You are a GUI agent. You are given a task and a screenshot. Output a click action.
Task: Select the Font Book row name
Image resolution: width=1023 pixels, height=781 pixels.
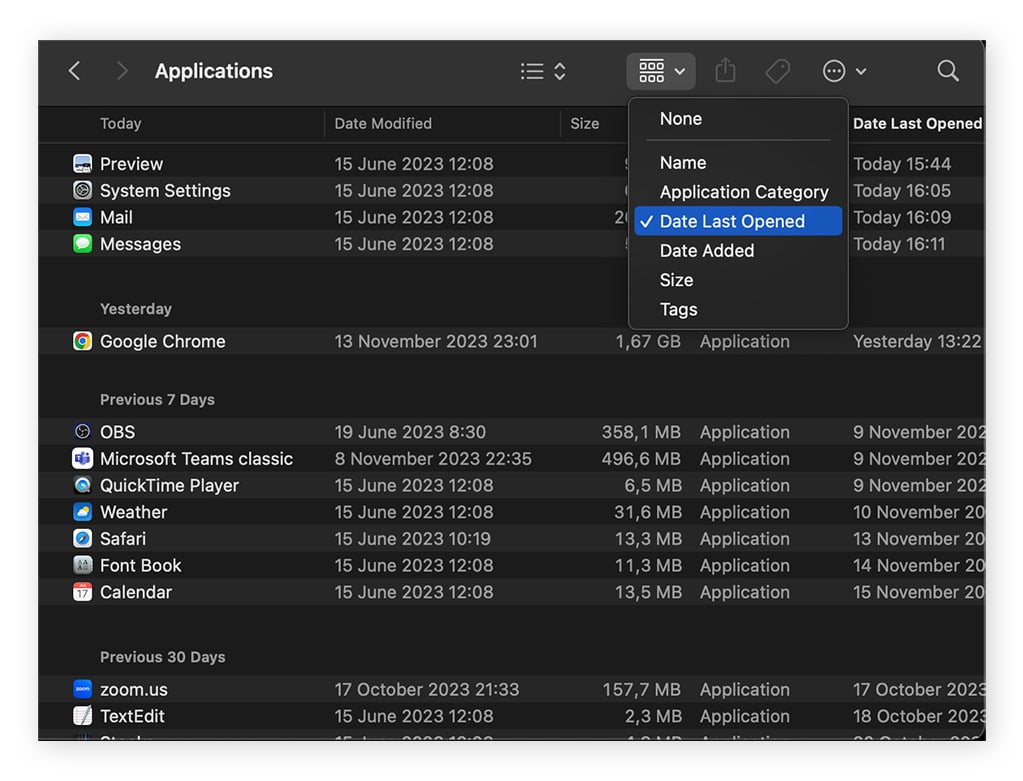click(x=140, y=566)
